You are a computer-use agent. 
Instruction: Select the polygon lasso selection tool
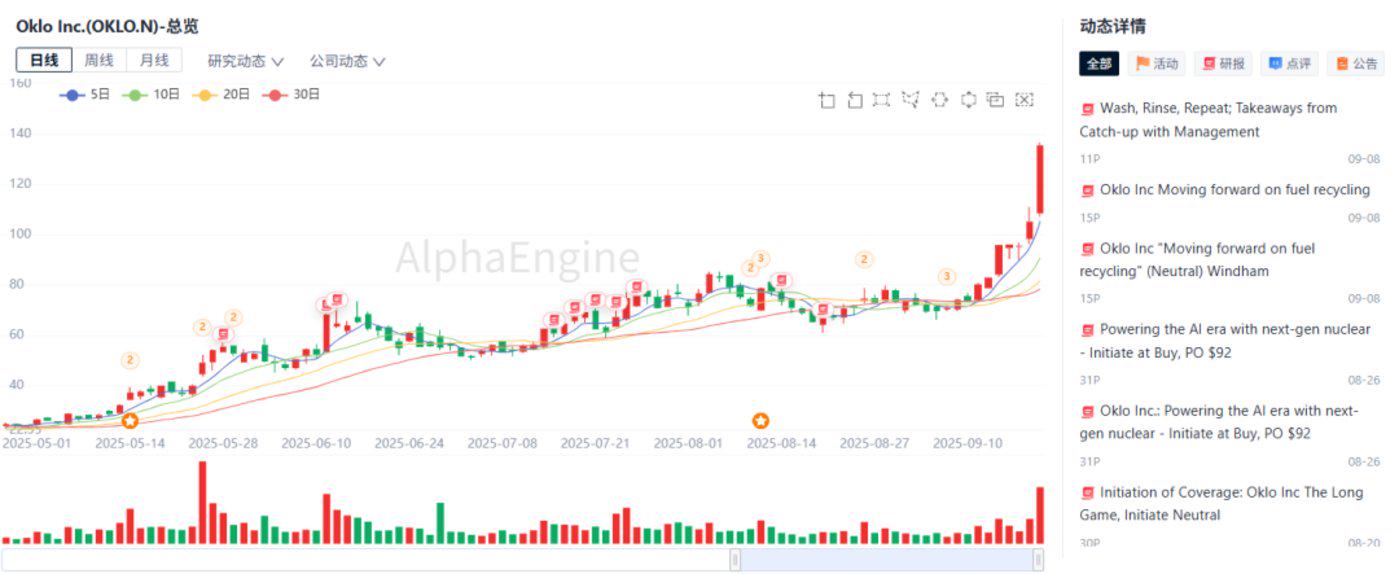[x=910, y=100]
